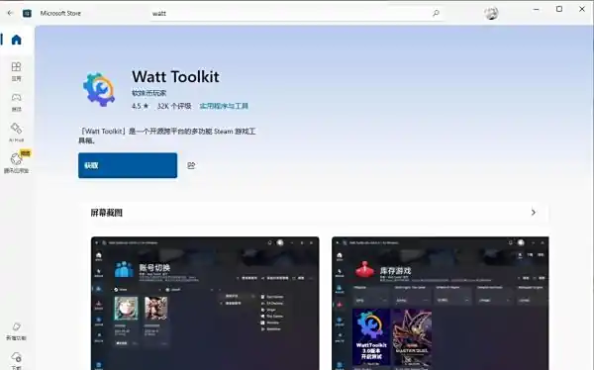Click the Microsoft Store logo icon
The width and height of the screenshot is (594, 370).
tap(27, 13)
